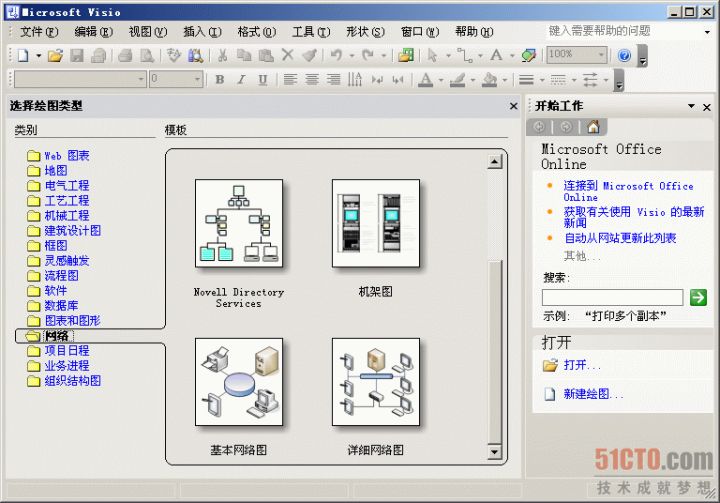
Task: Toggle align right
Action: click(x=333, y=79)
